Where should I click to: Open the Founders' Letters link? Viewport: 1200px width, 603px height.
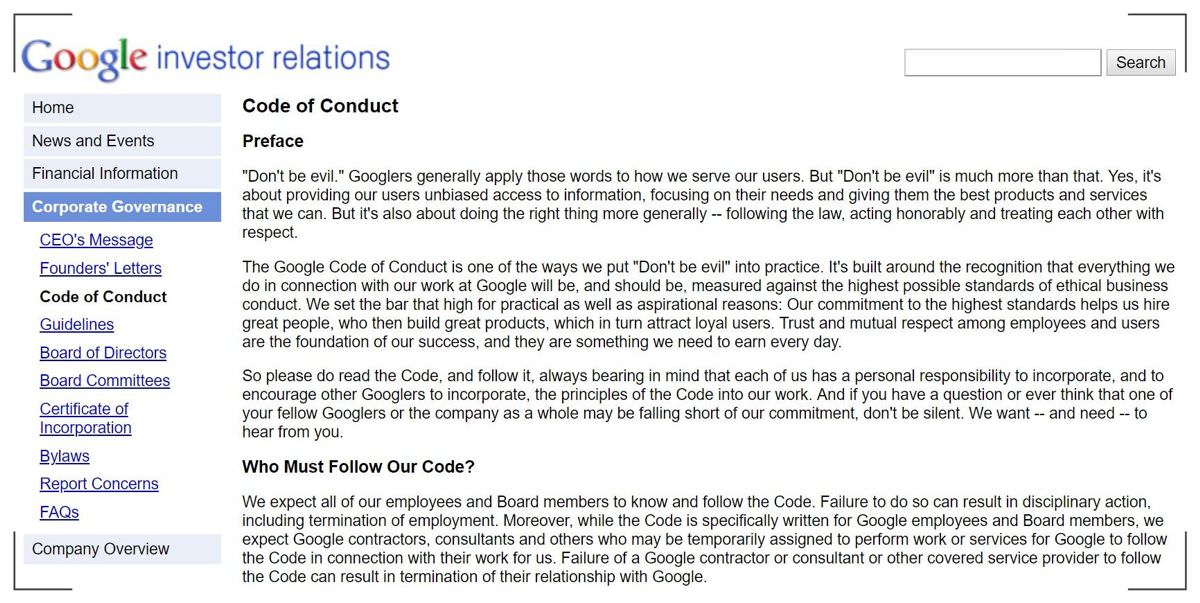coord(100,268)
